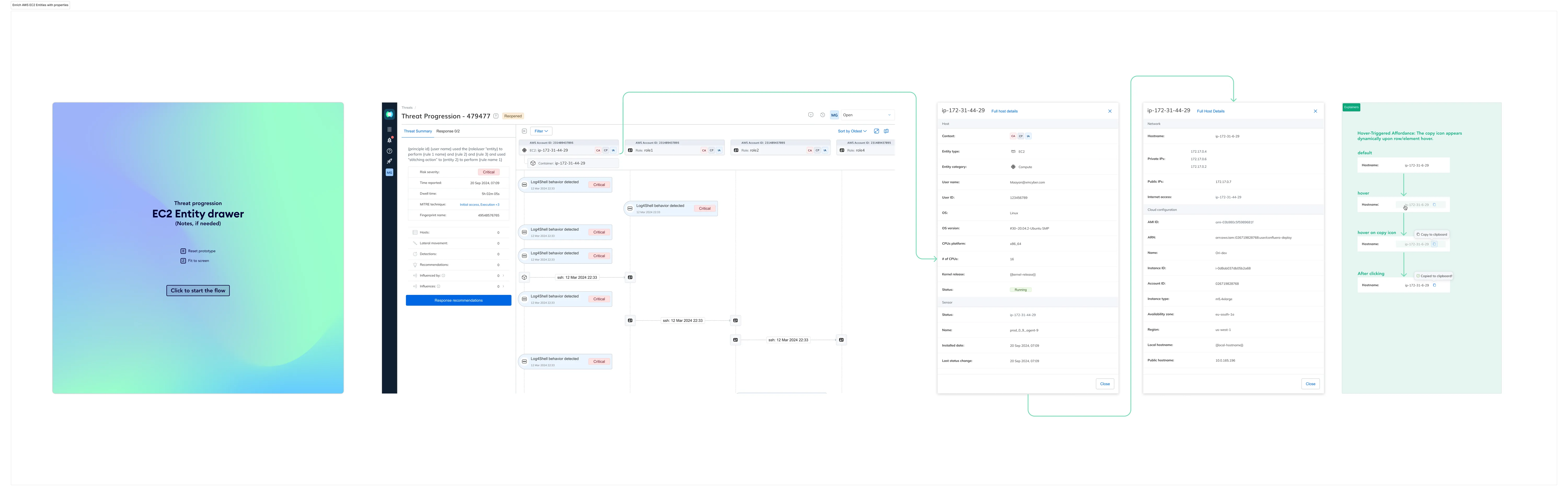Click the Click to start the flow button
1568x496 pixels.
tap(198, 291)
